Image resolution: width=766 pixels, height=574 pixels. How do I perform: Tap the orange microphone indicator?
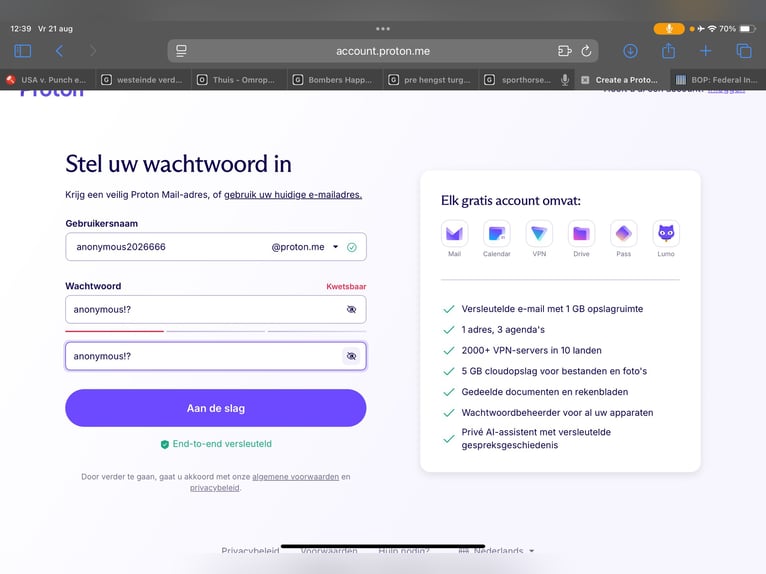pyautogui.click(x=669, y=29)
